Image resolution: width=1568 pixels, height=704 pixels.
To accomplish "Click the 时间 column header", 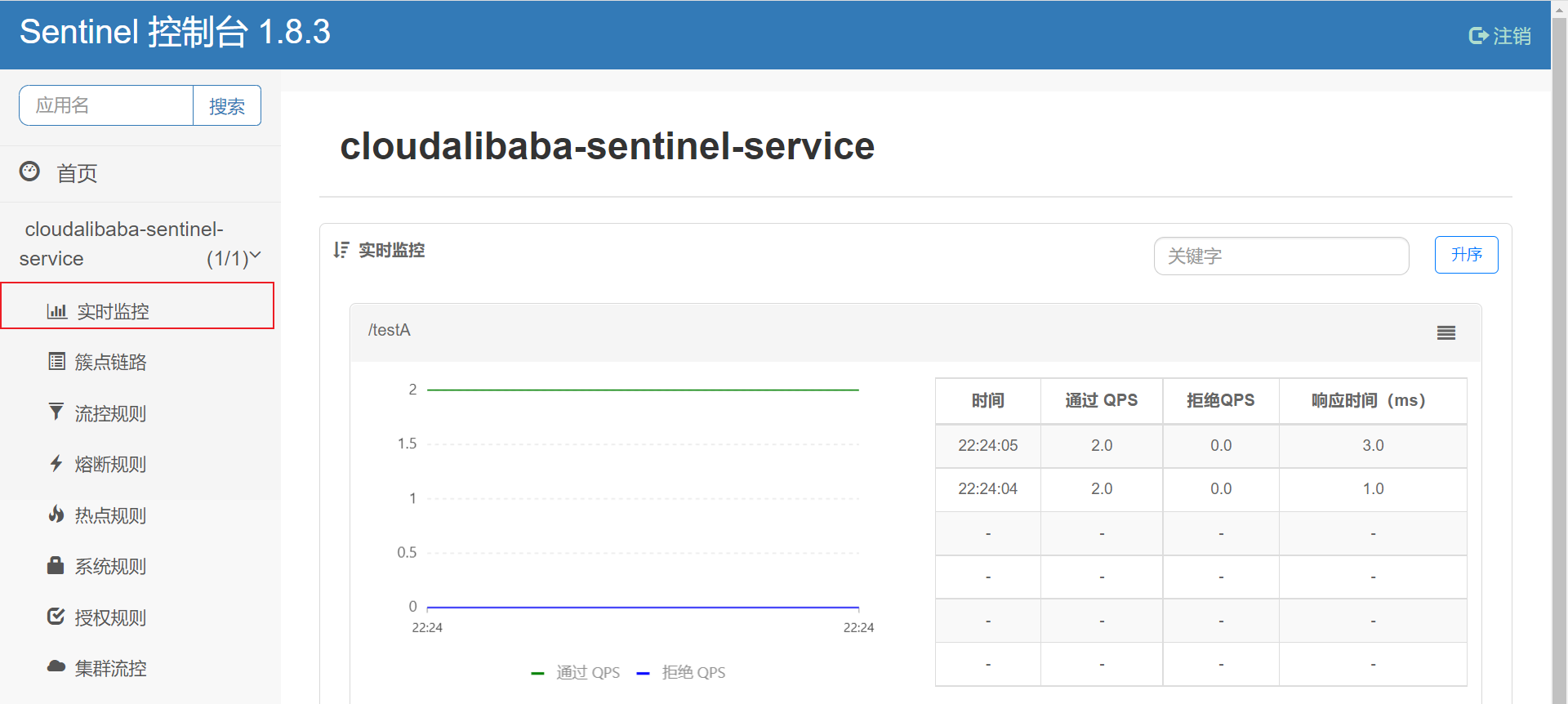I will click(x=988, y=400).
